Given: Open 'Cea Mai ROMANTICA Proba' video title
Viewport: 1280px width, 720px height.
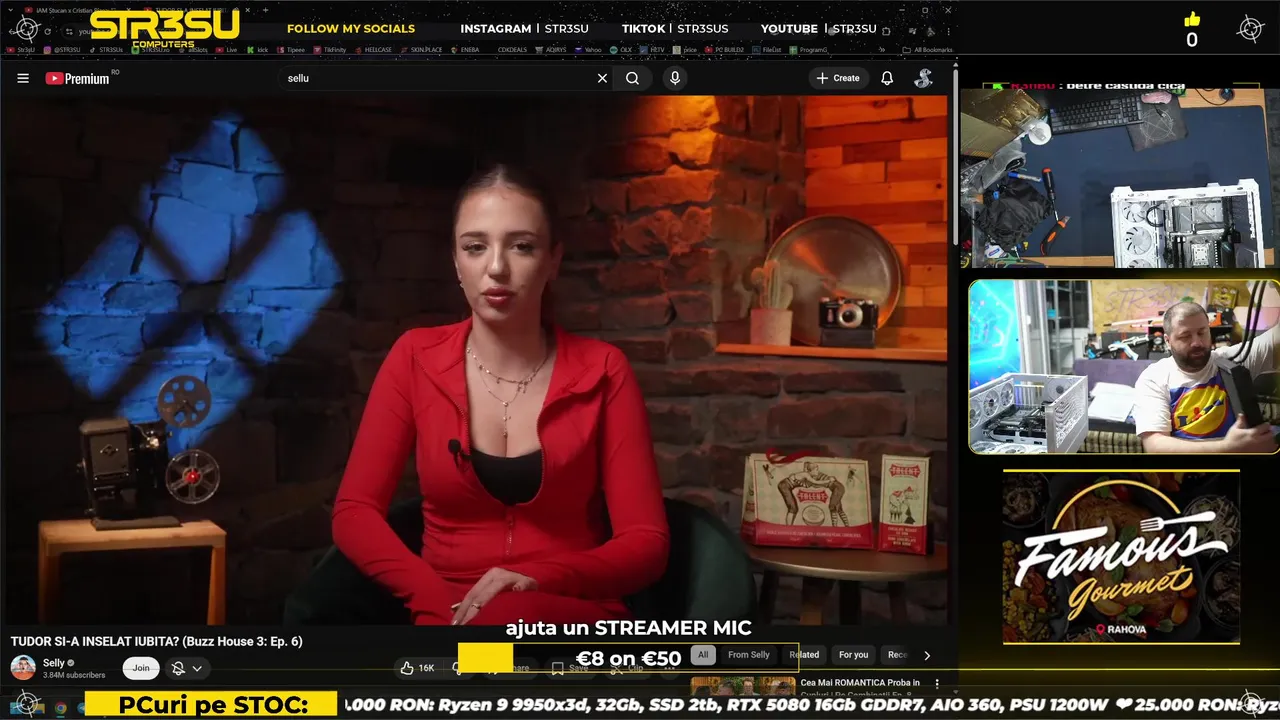Looking at the screenshot, I should coord(860,683).
